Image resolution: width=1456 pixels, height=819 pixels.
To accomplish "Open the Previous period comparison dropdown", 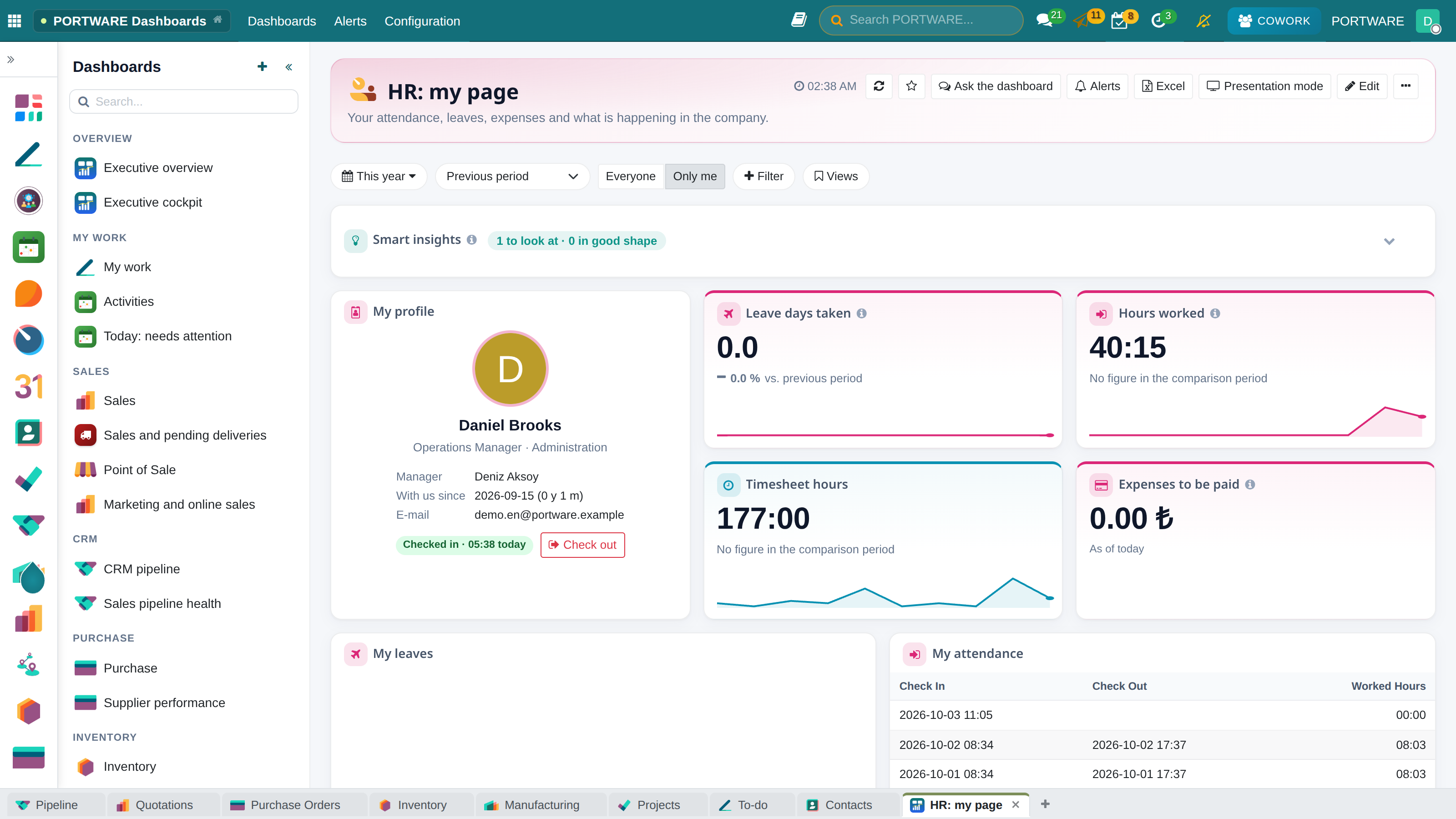I will point(512,177).
